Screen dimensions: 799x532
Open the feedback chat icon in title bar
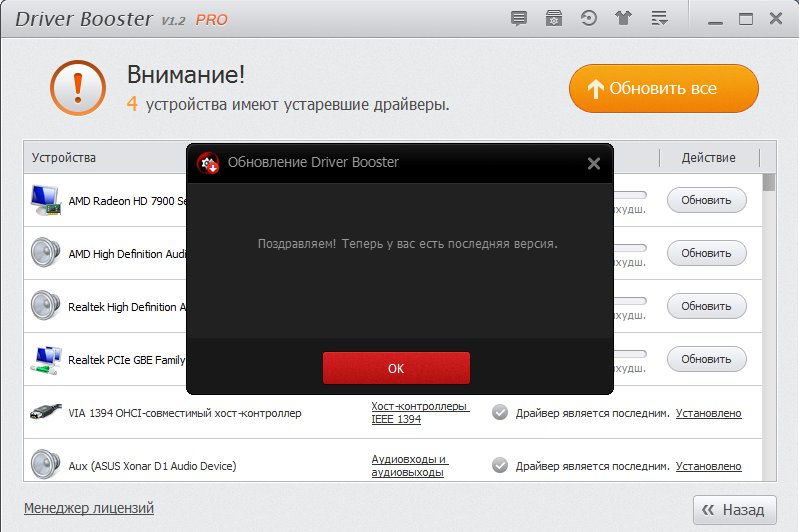[x=519, y=19]
